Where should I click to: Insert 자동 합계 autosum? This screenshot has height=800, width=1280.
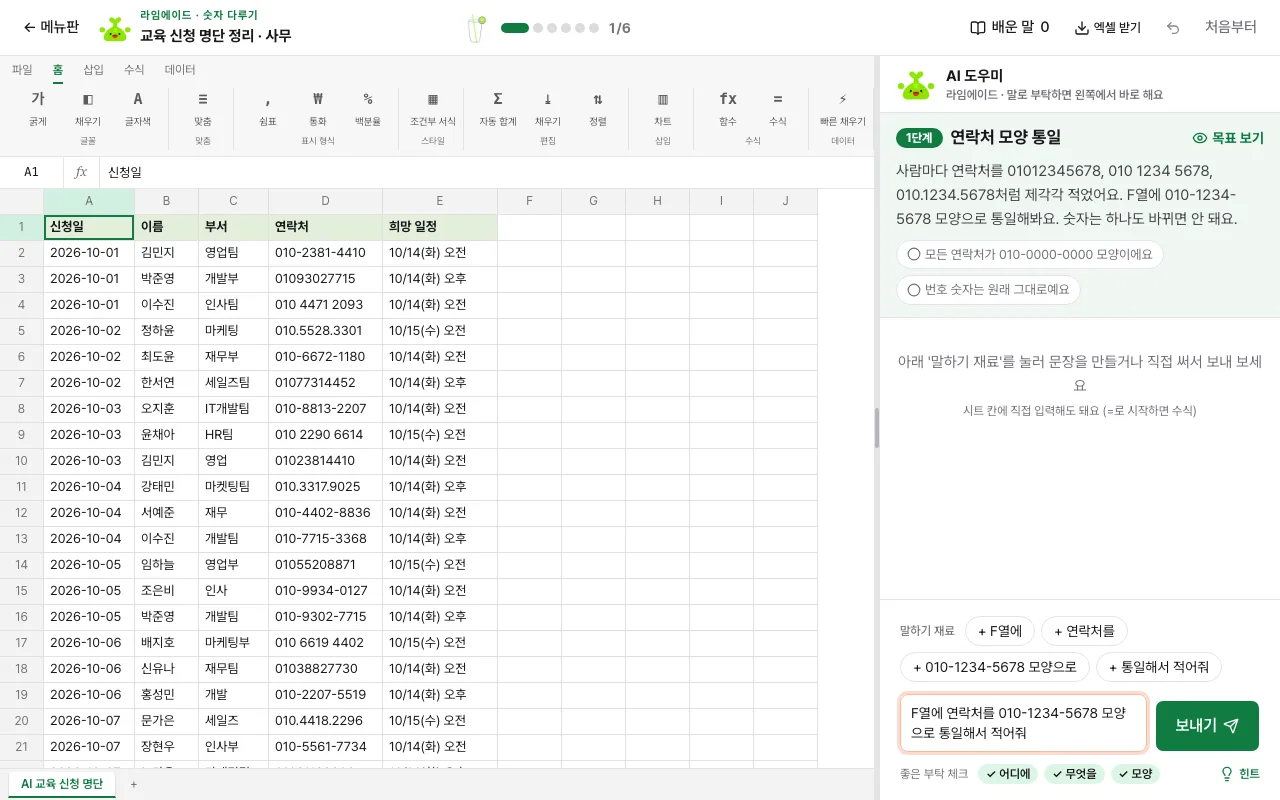[x=498, y=108]
